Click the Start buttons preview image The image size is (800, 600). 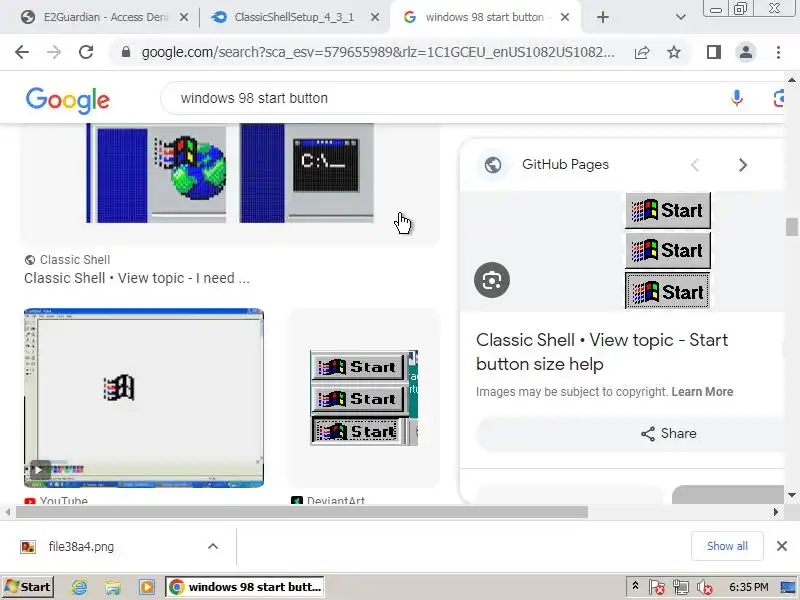coord(668,251)
